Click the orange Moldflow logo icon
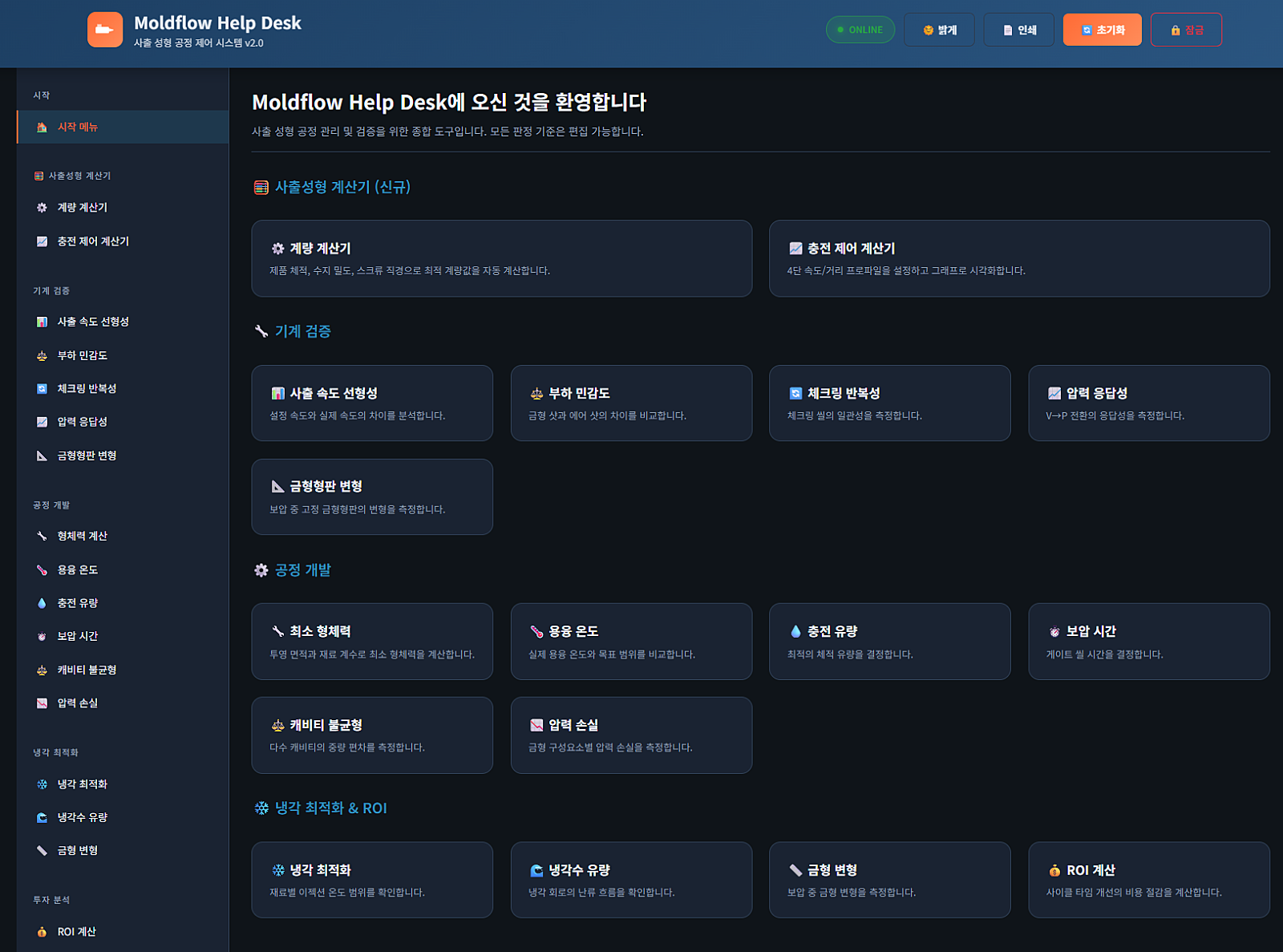1283x952 pixels. [x=105, y=30]
